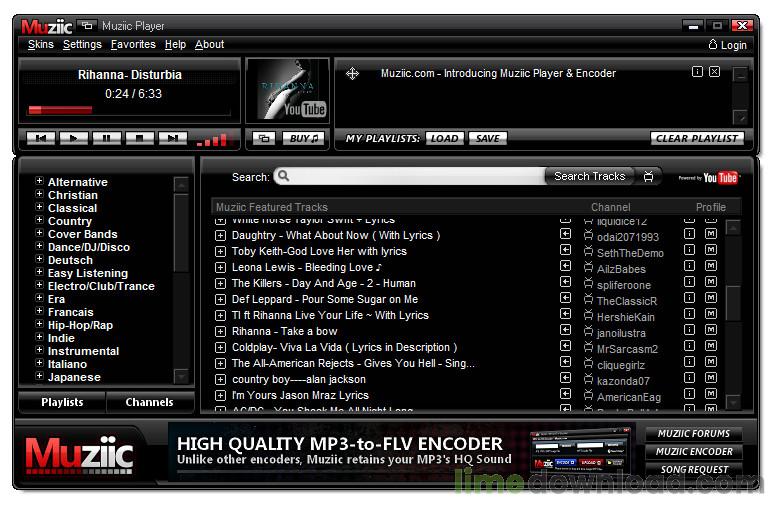
Task: Click the CLEAR PLAYLIST button
Action: [x=698, y=139]
